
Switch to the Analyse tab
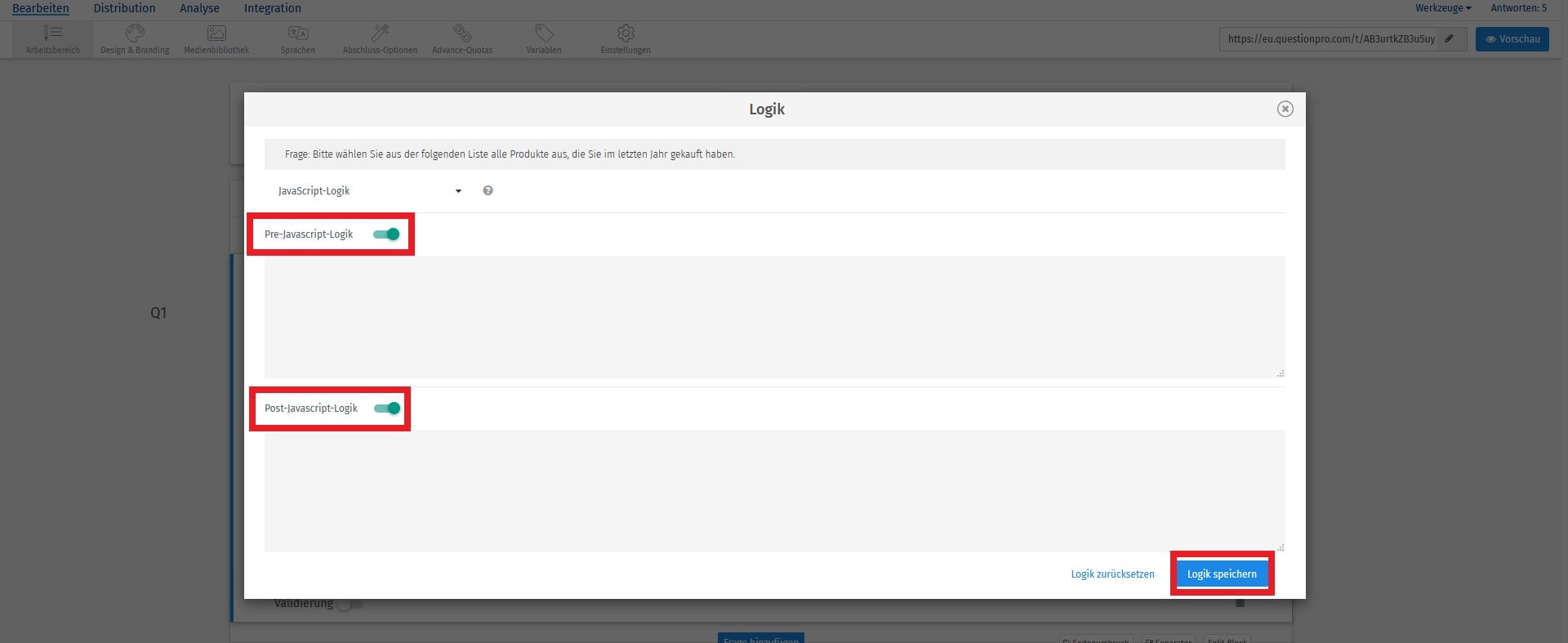pos(199,8)
